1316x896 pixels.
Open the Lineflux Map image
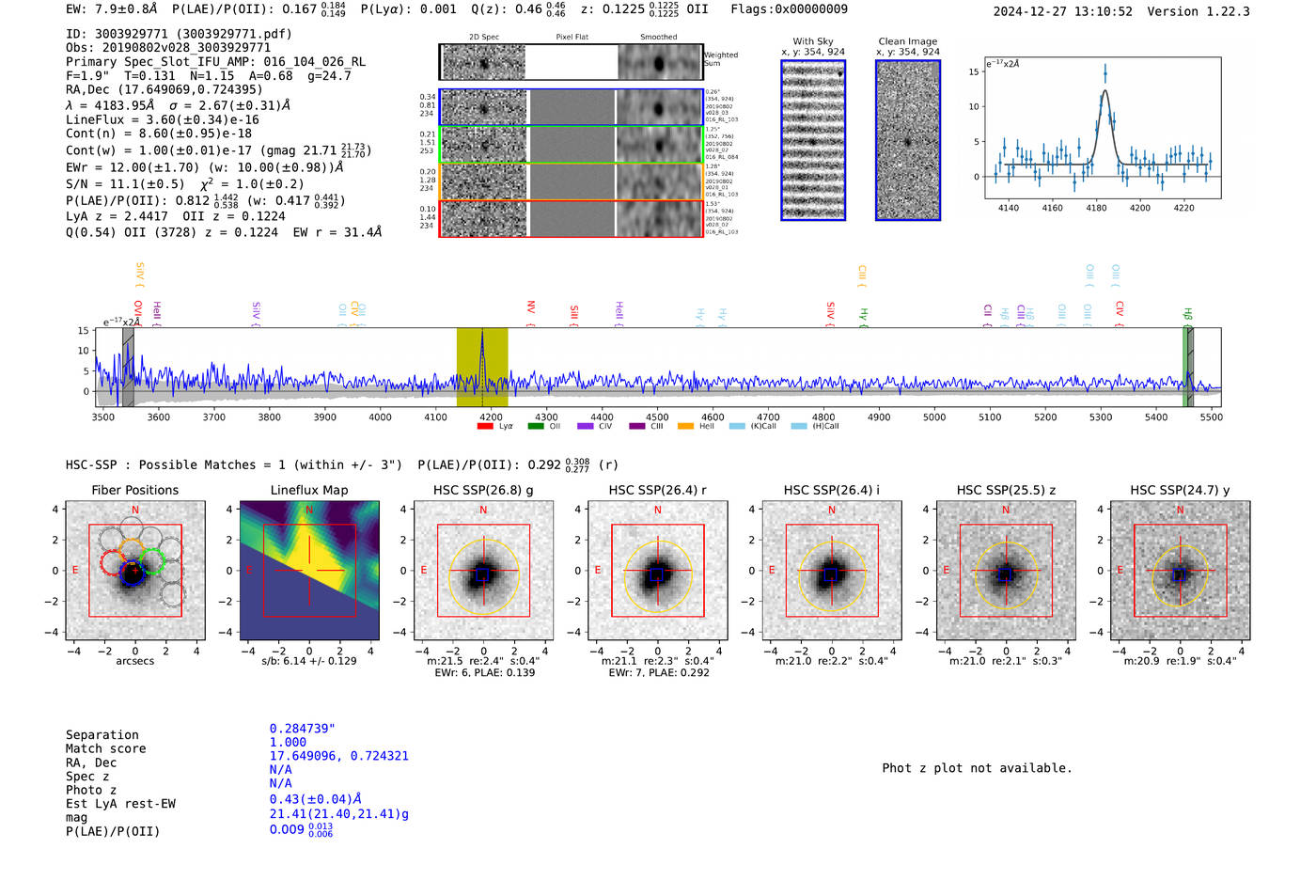(309, 571)
